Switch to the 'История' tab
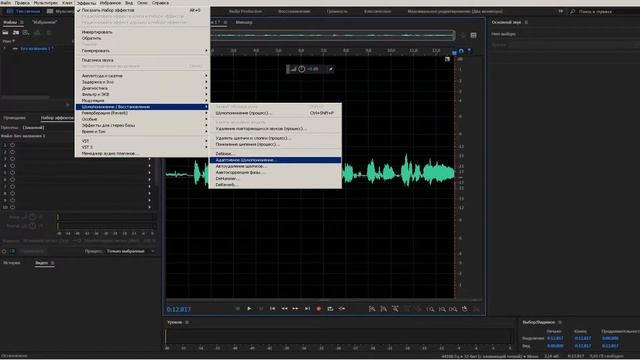Screen dimensions: 640x360 (12, 263)
